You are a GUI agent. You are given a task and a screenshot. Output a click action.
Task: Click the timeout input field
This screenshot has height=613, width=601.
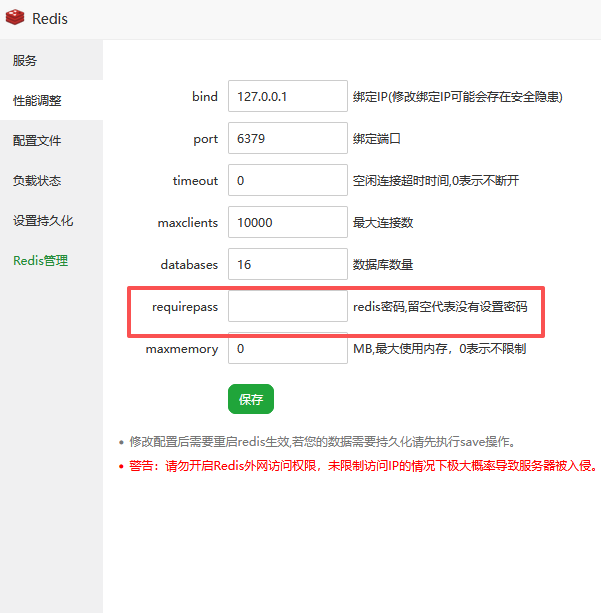pyautogui.click(x=288, y=180)
